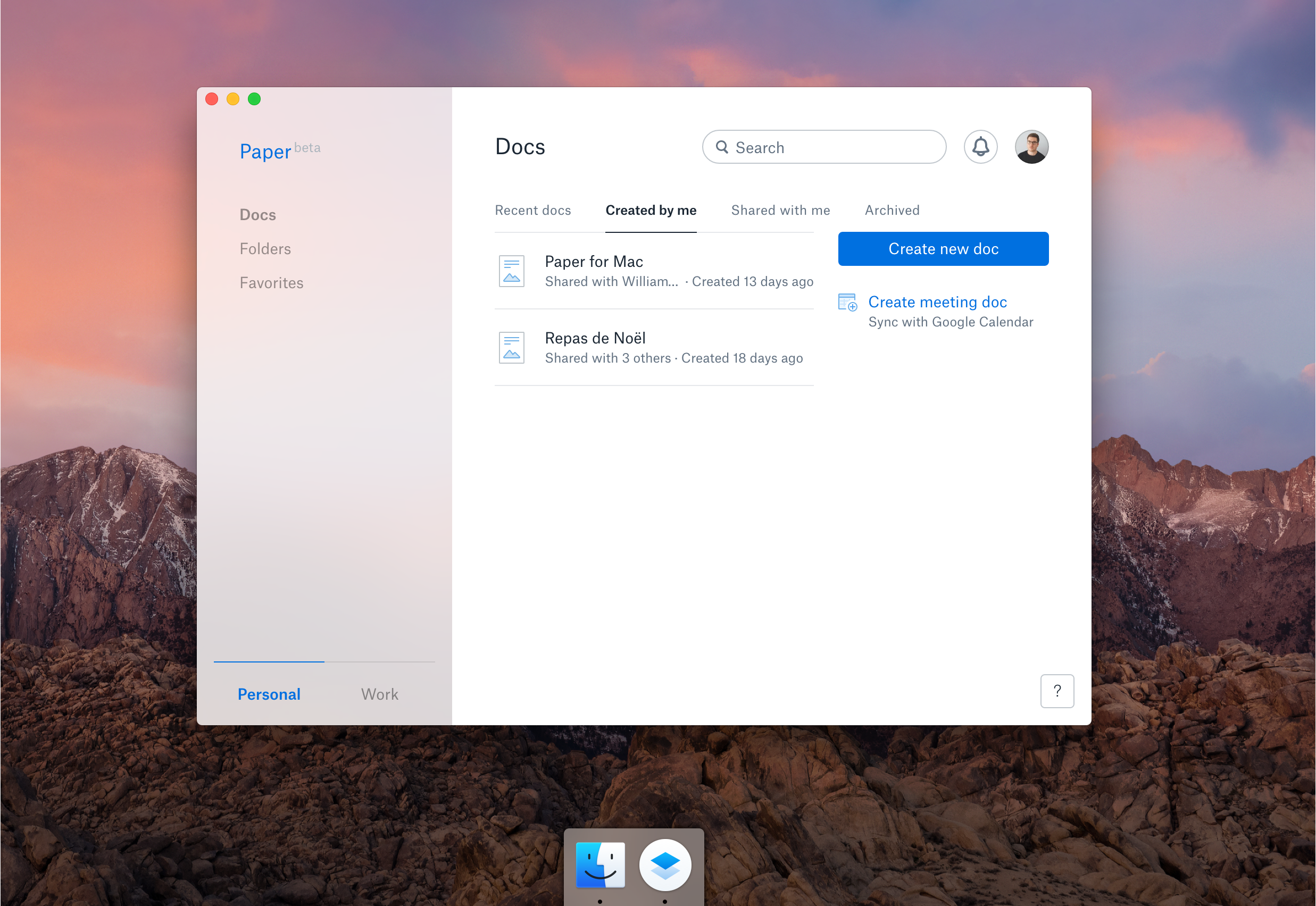Open the question mark help button
The height and width of the screenshot is (906, 1316).
[1056, 691]
